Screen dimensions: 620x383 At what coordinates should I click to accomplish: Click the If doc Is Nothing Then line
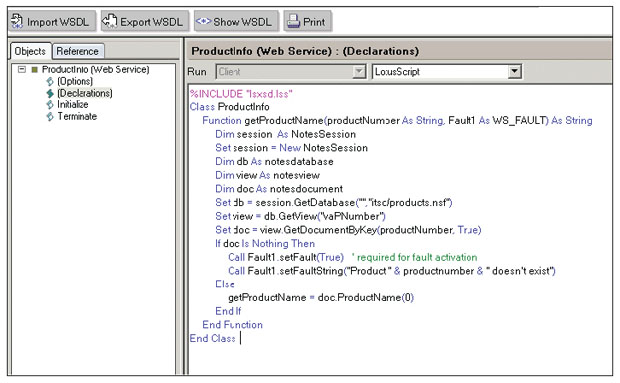(x=265, y=244)
